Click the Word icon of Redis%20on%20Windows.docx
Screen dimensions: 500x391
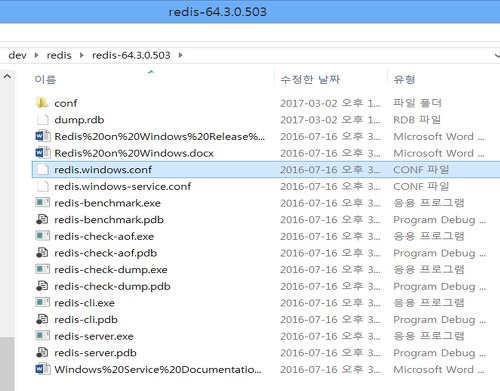[42, 153]
